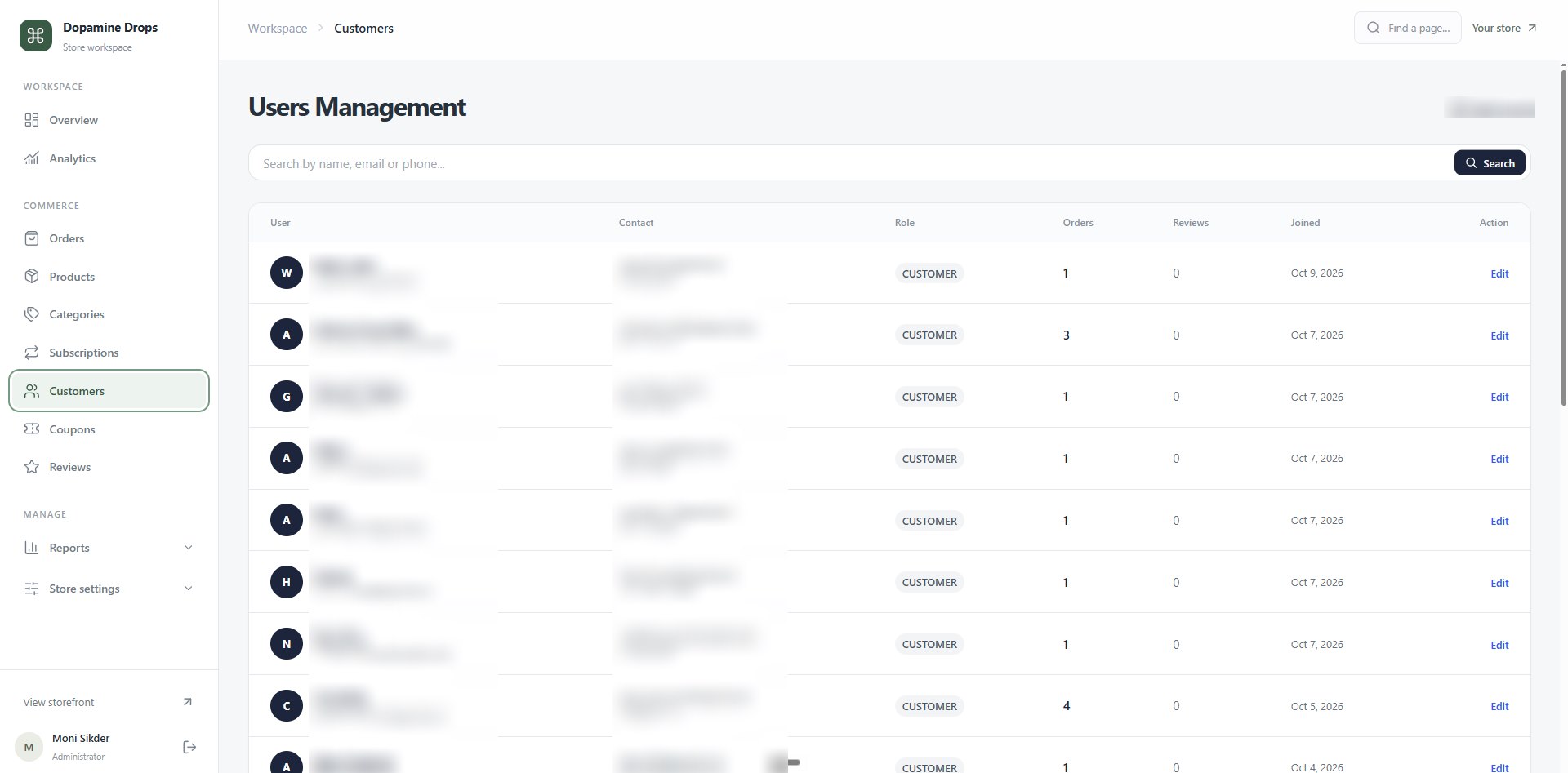Click the Dopamine Drops logo icon
1568x773 pixels.
(36, 36)
